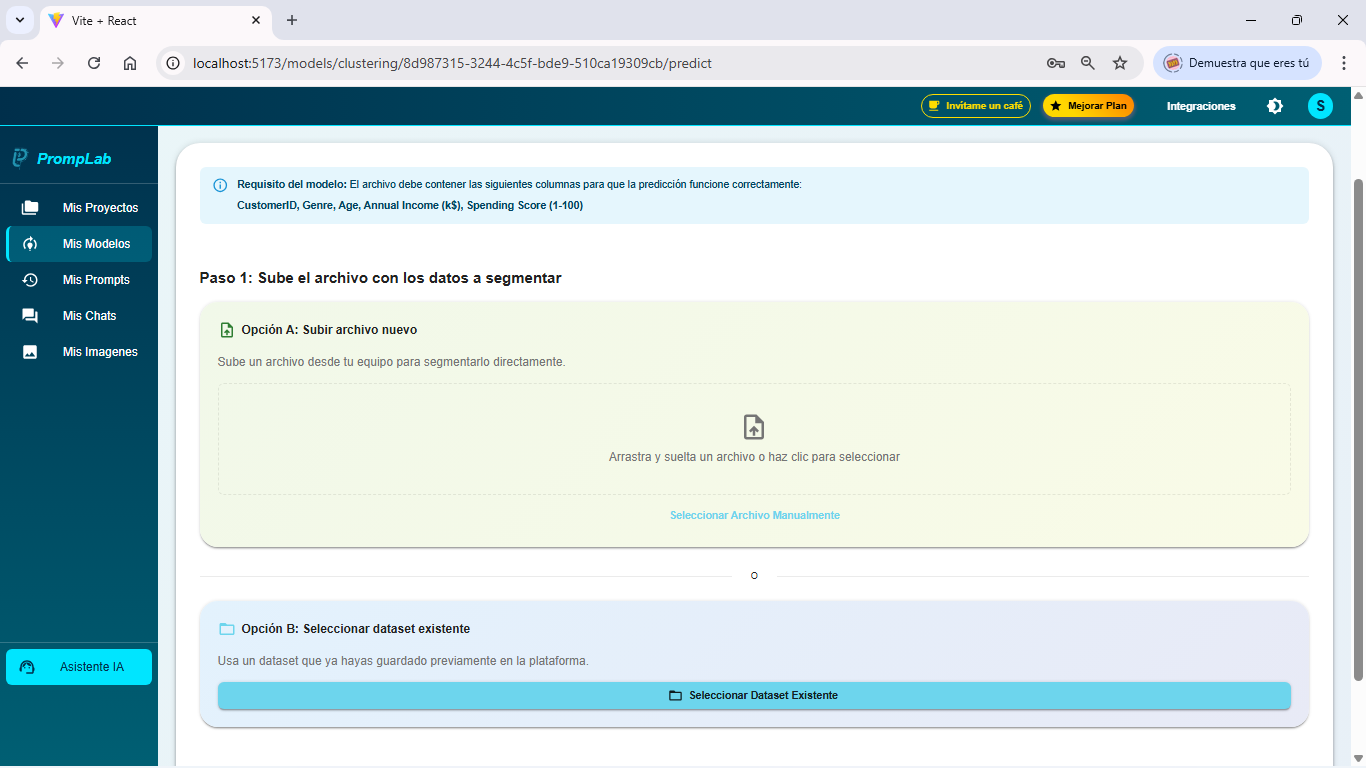Image resolution: width=1366 pixels, height=768 pixels.
Task: Click the site information icon in address bar
Action: point(174,63)
